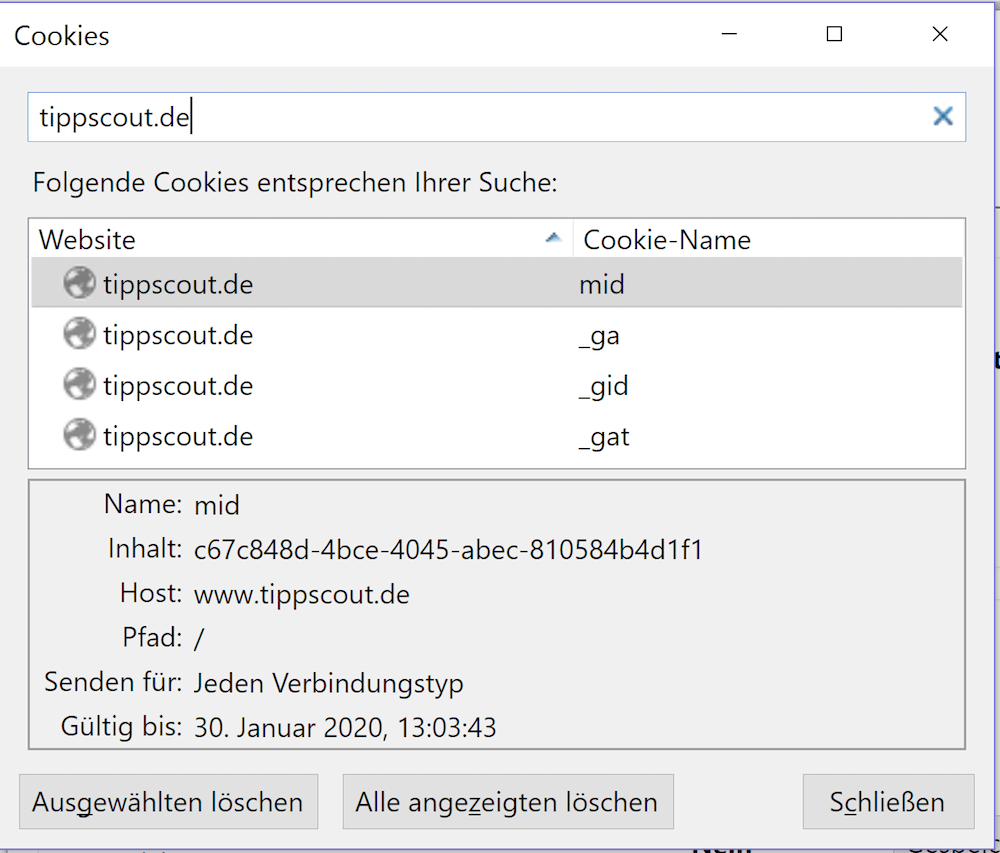Maximize the Cookies window

(834, 34)
